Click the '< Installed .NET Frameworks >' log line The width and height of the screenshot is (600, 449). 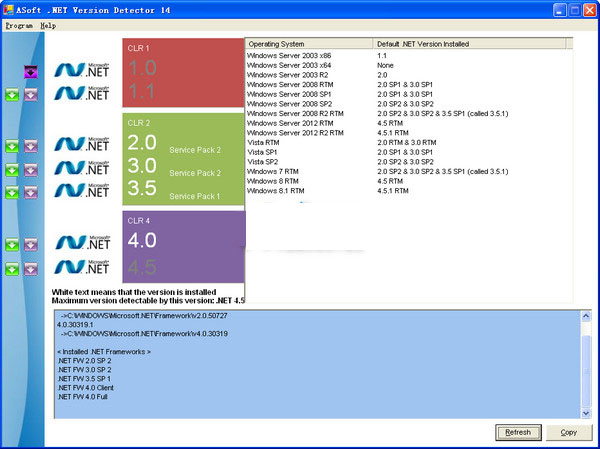click(x=104, y=352)
